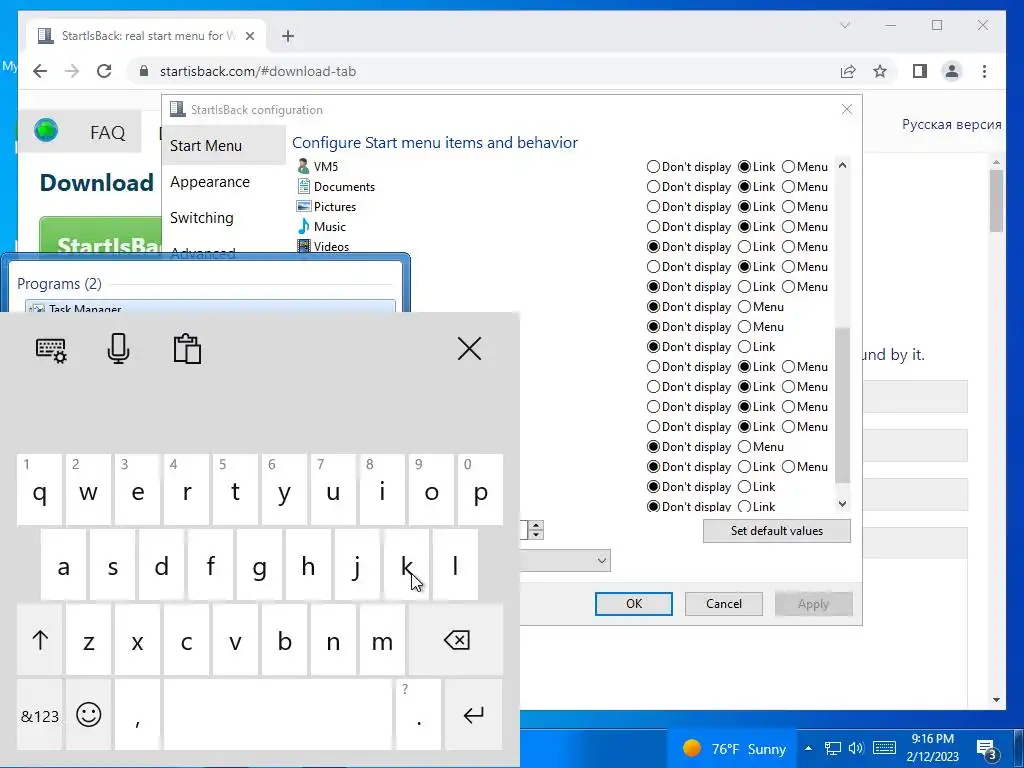Tap the space bar key
The image size is (1024, 768).
point(278,714)
